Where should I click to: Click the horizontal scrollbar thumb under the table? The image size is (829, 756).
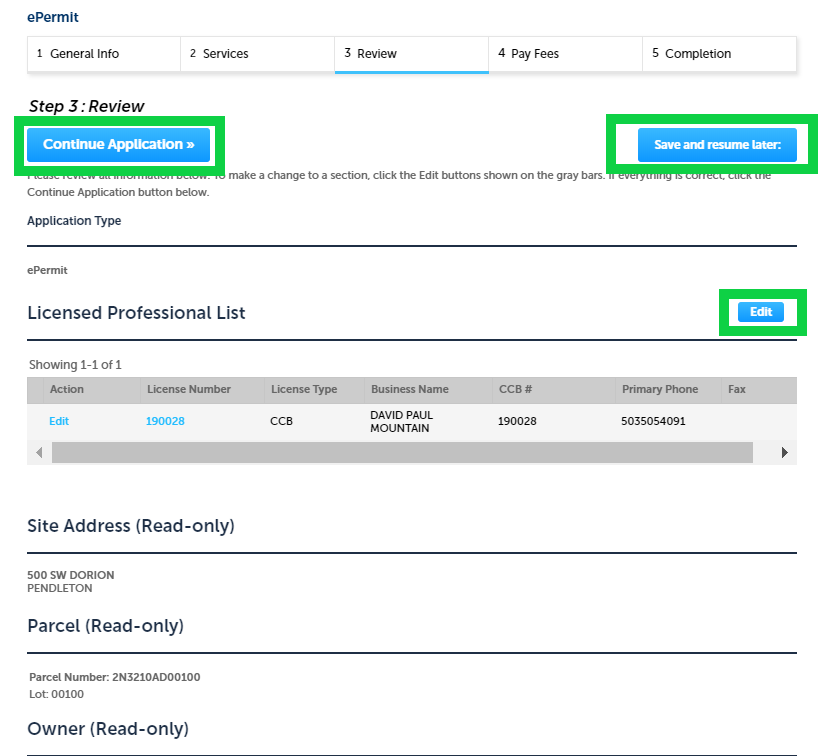click(x=400, y=453)
